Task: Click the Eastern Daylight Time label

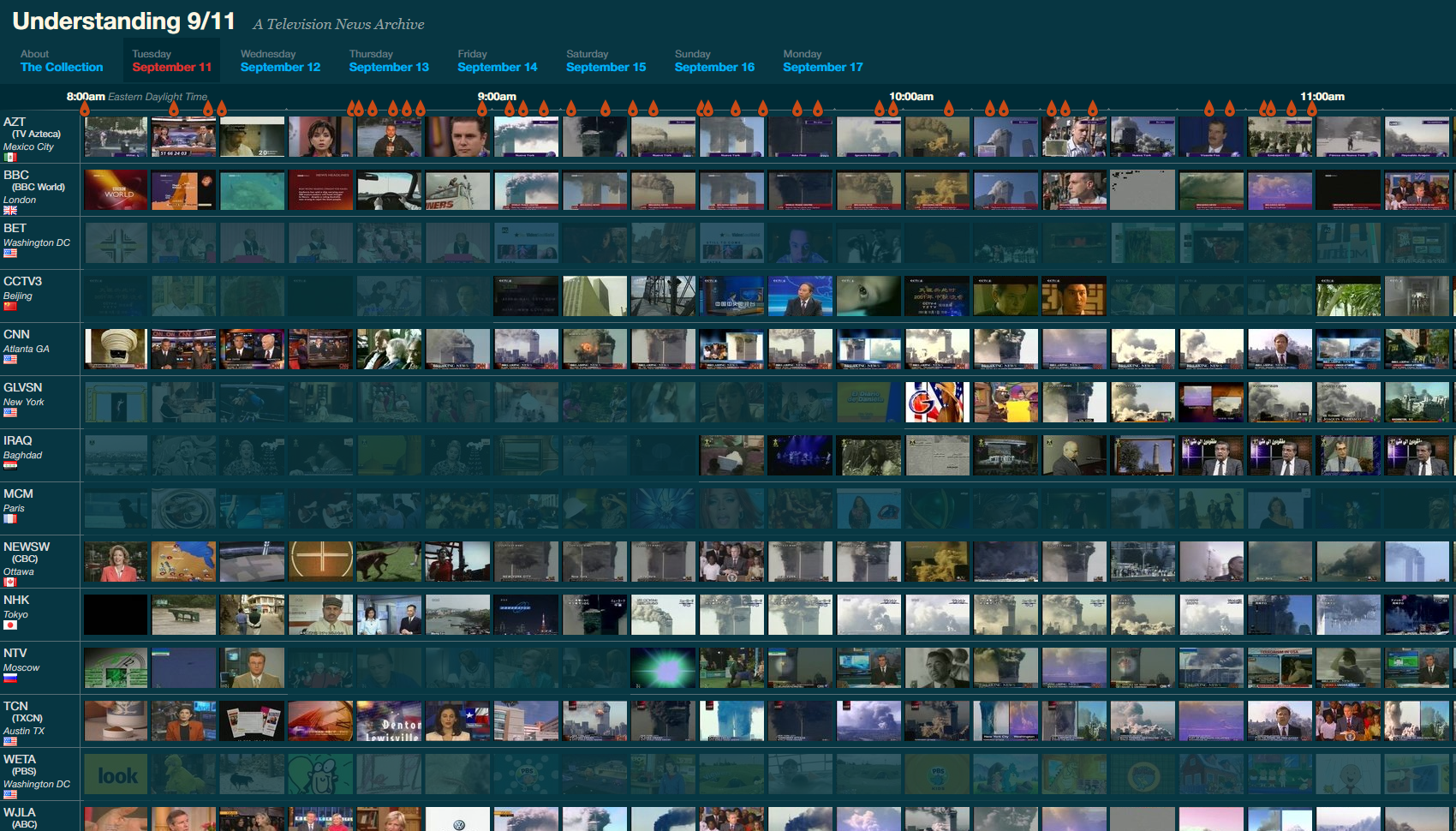Action: 158,97
